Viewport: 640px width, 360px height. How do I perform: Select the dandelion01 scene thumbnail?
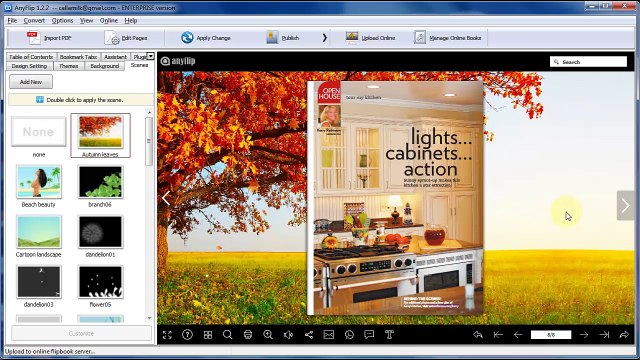(x=100, y=232)
